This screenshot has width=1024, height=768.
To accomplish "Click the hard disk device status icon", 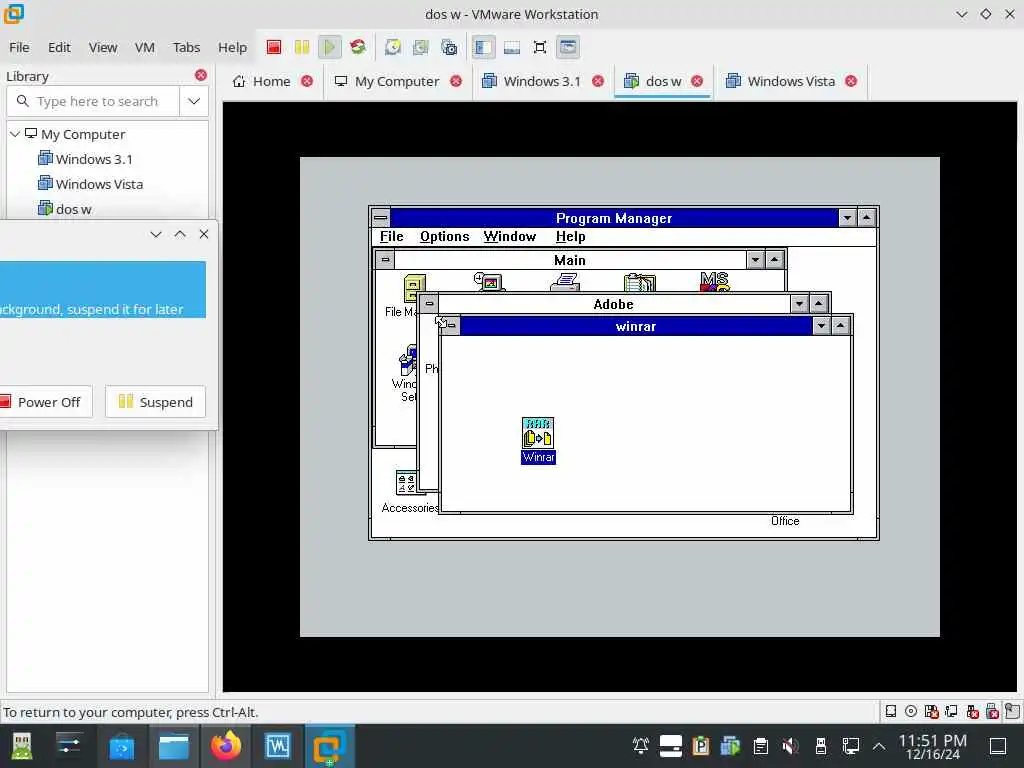I will [891, 712].
